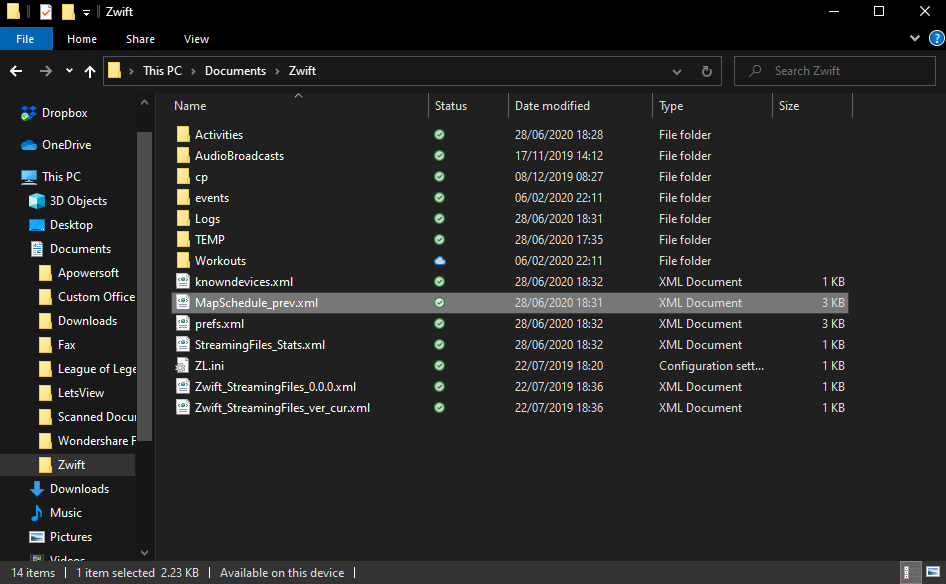Click navigation pane scroll-down arrow
This screenshot has width=946, height=584.
[x=144, y=553]
